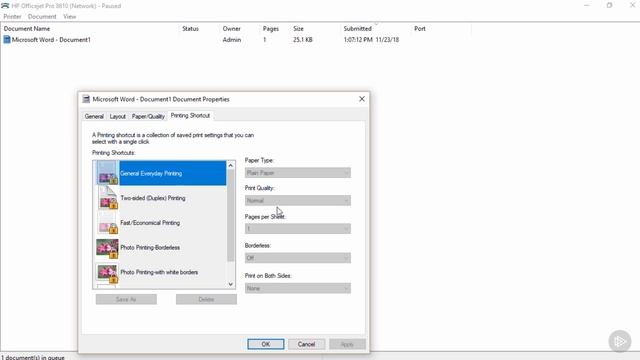This screenshot has height=360, width=640.
Task: Select Photo Printing Borderless label
Action: click(150, 248)
